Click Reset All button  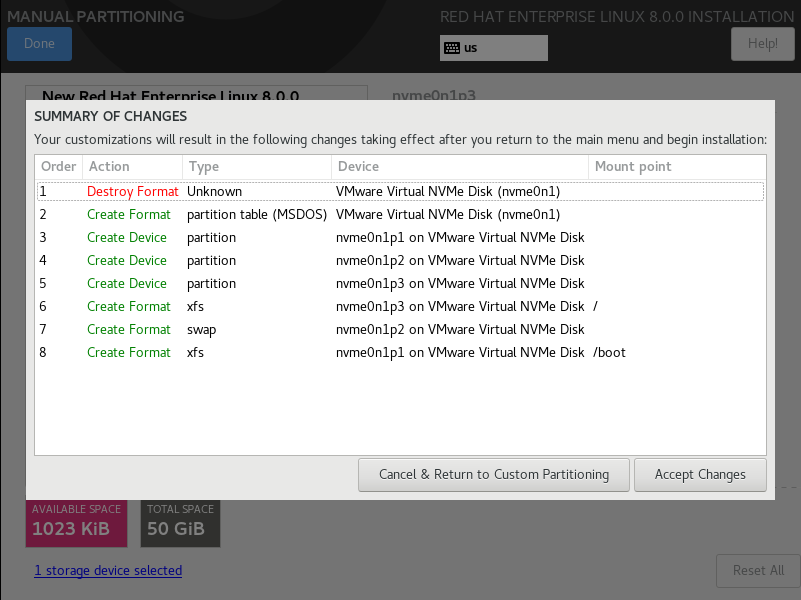(x=758, y=570)
